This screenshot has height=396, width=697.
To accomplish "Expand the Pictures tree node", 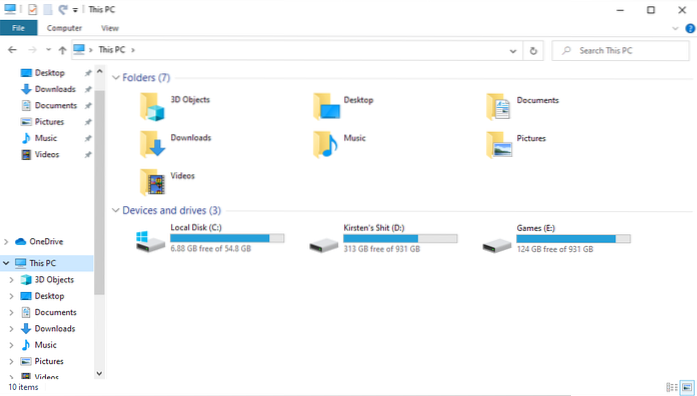I will pos(12,361).
